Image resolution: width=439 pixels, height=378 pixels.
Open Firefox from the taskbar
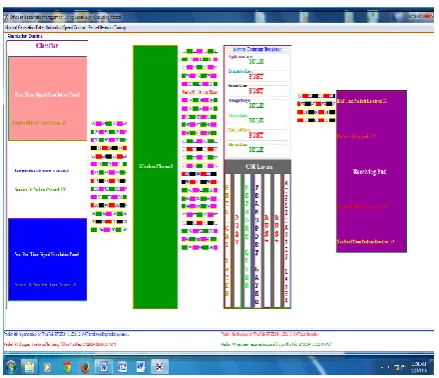pos(85,367)
